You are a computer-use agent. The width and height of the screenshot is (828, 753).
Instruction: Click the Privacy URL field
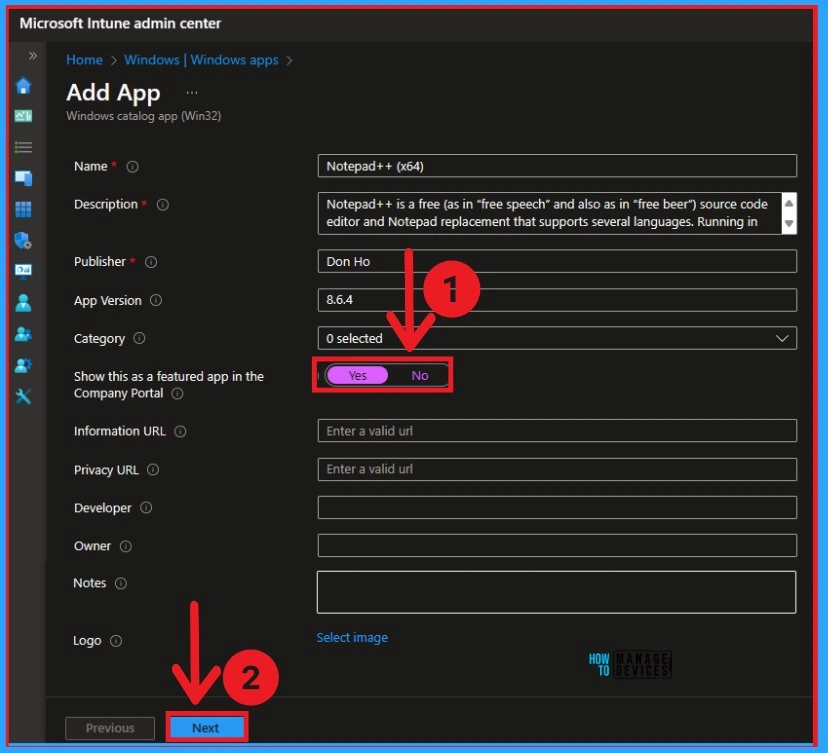point(557,469)
